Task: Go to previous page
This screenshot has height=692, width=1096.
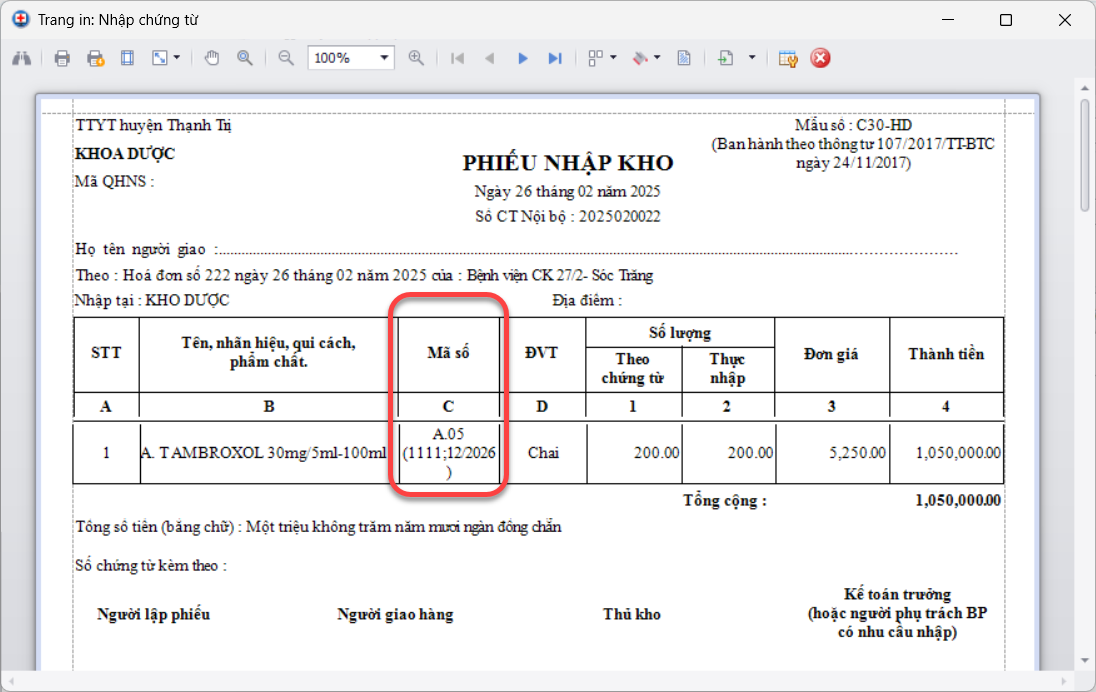Action: click(x=490, y=58)
